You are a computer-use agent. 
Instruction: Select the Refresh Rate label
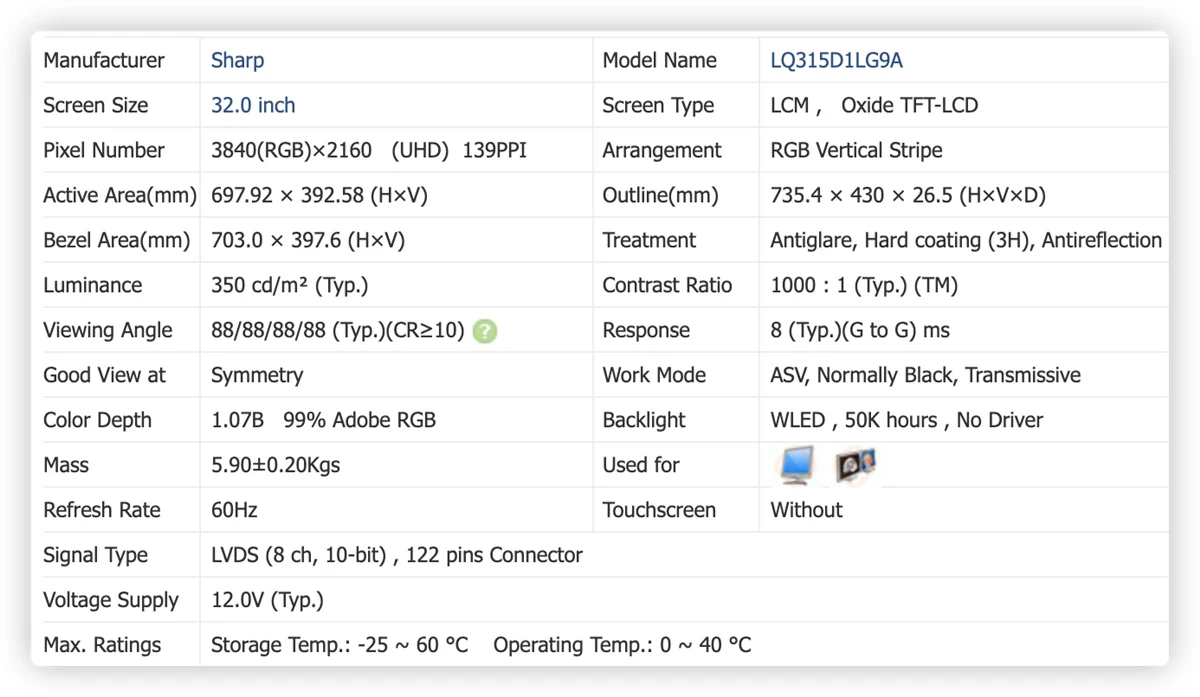[102, 510]
